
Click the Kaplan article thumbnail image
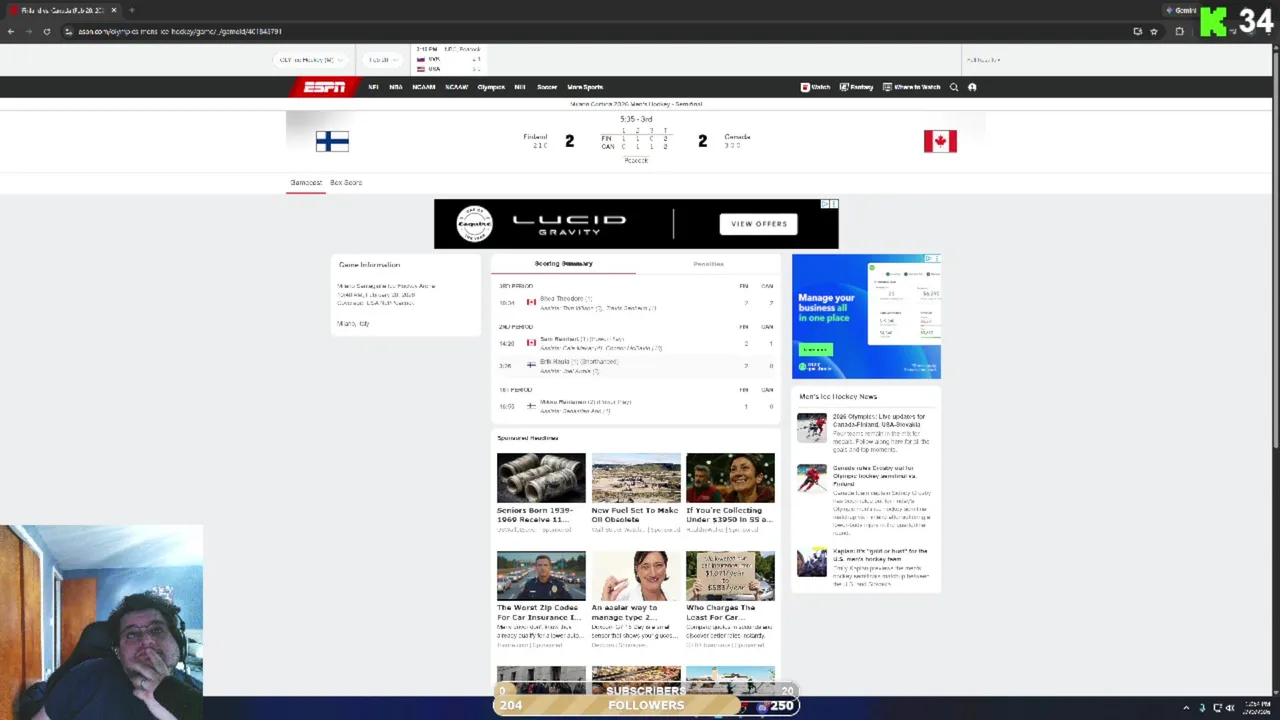(x=812, y=562)
